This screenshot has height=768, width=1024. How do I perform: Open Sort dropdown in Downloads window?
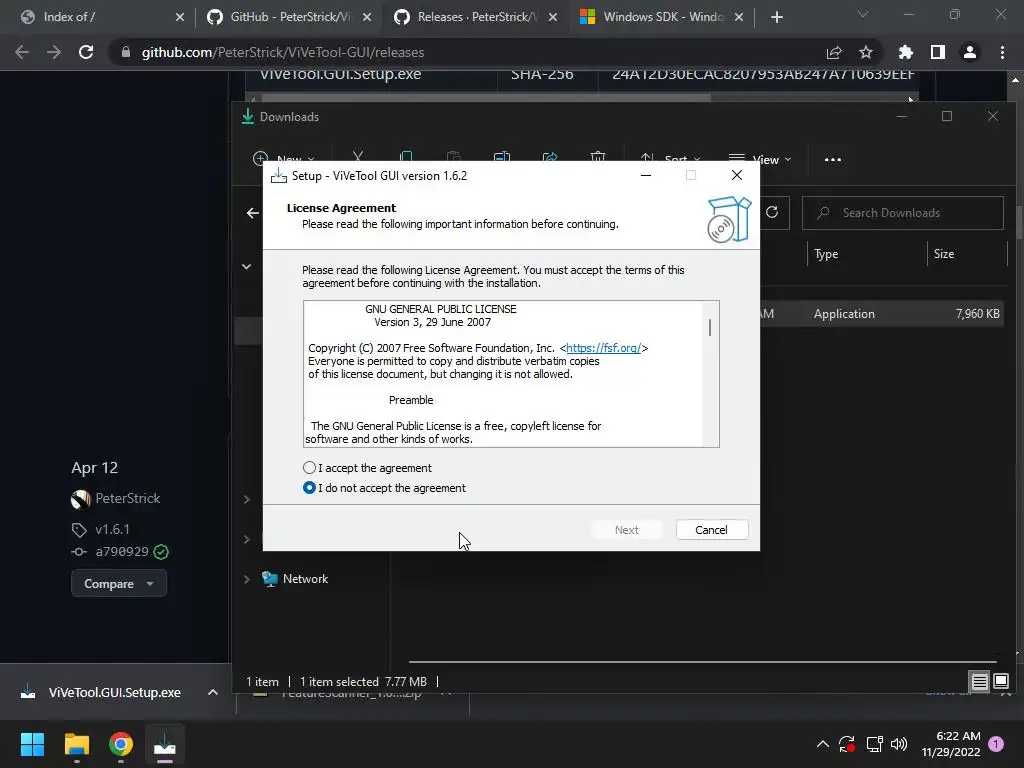(671, 159)
